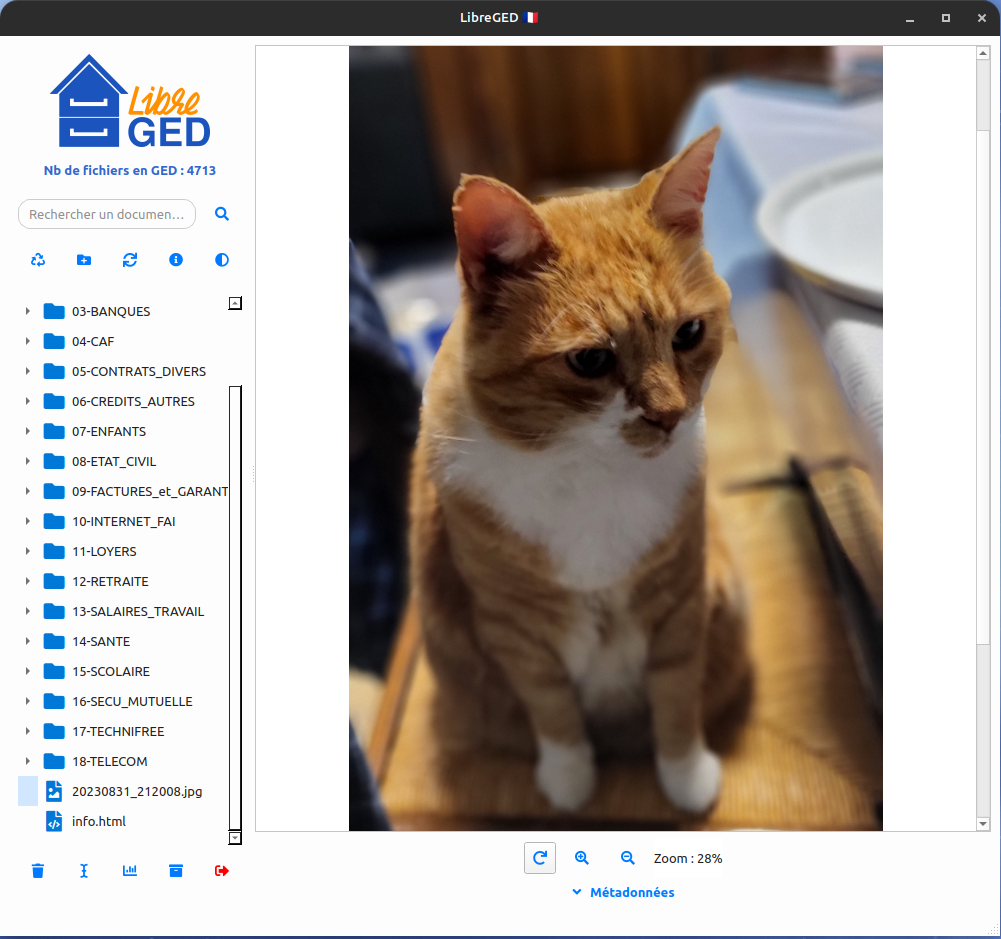This screenshot has height=939, width=1001.
Task: Expand the 14-SANTE folder arrow
Action: (28, 642)
